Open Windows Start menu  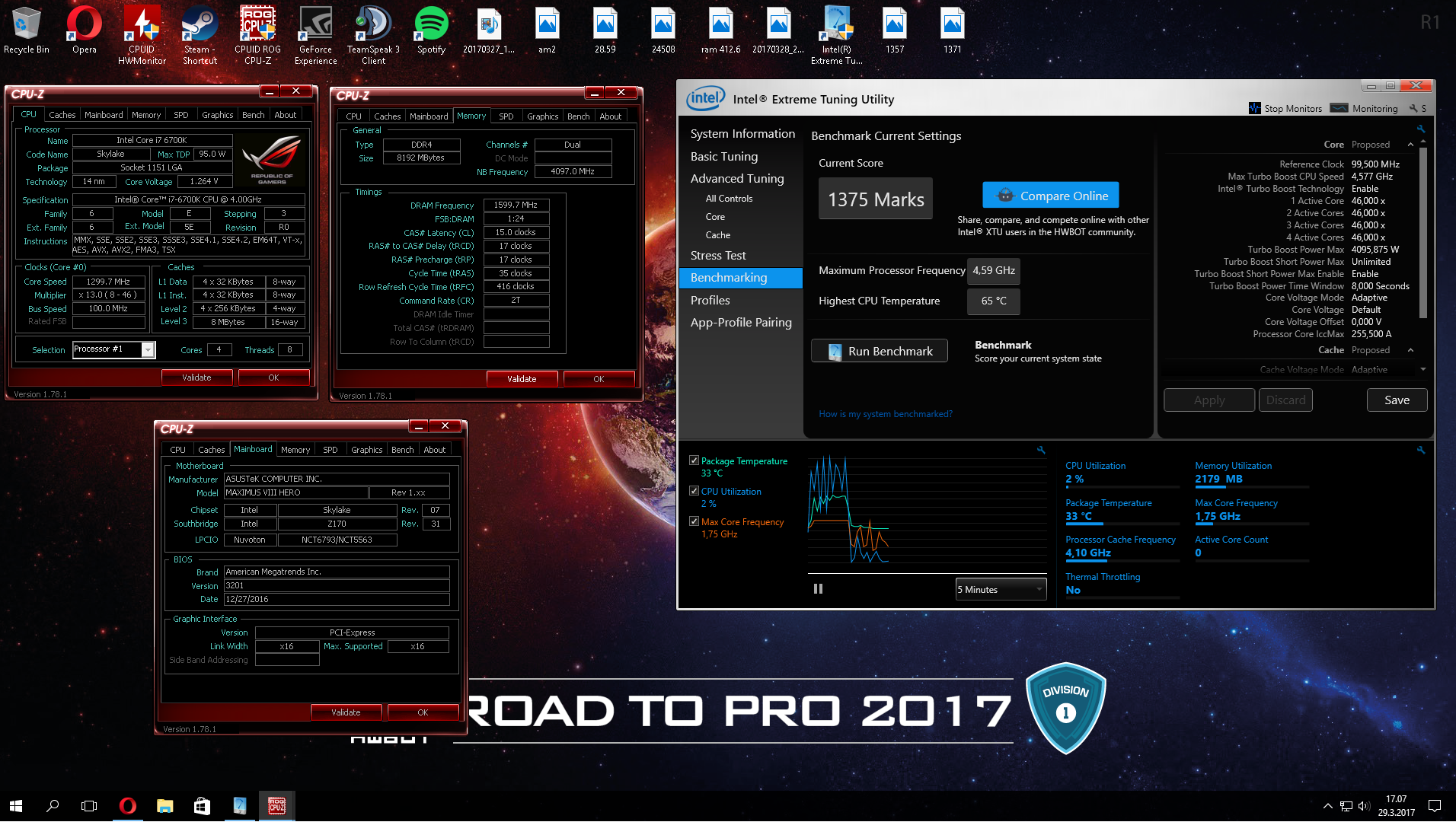click(x=16, y=805)
